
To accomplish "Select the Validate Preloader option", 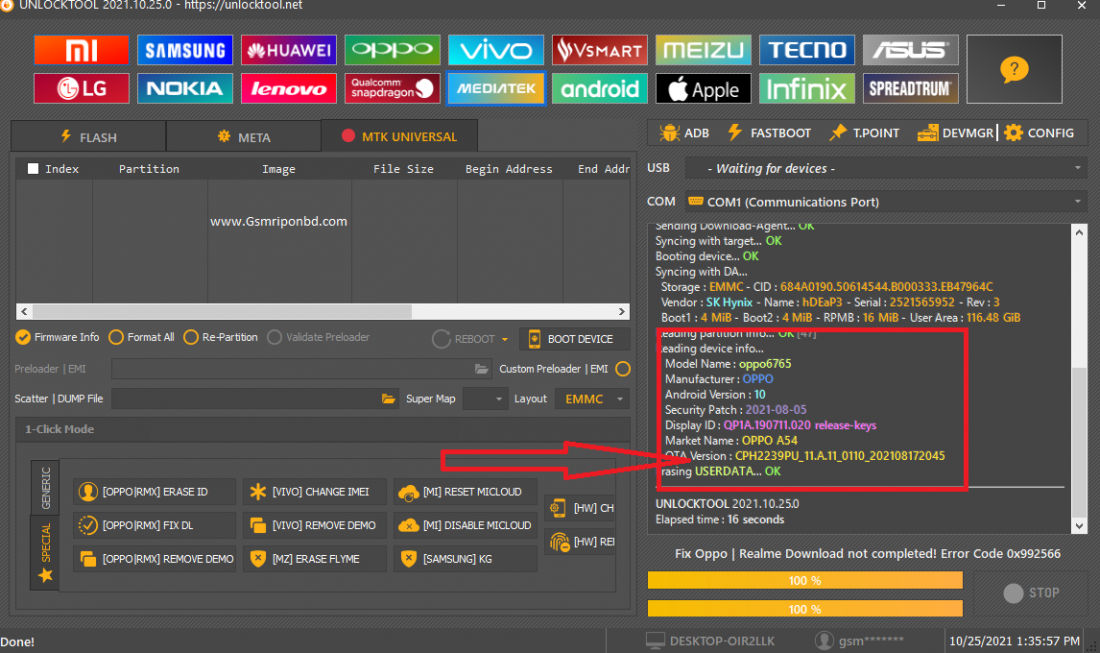I will [x=318, y=337].
